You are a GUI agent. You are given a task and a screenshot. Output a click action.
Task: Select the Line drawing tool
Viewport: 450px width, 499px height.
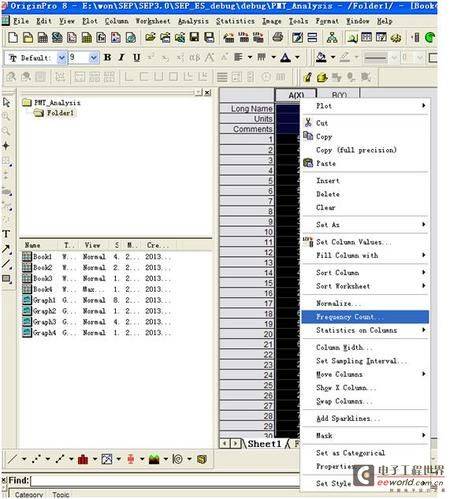[6, 264]
